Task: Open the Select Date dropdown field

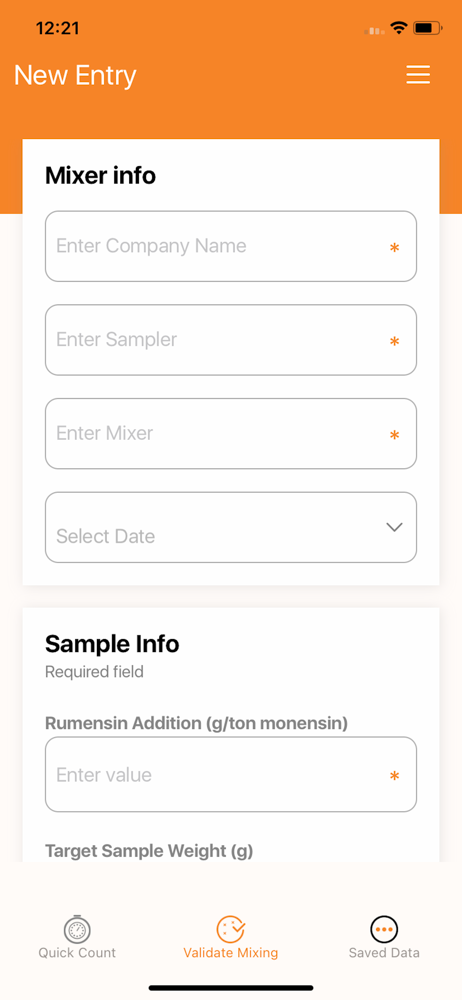Action: point(231,527)
